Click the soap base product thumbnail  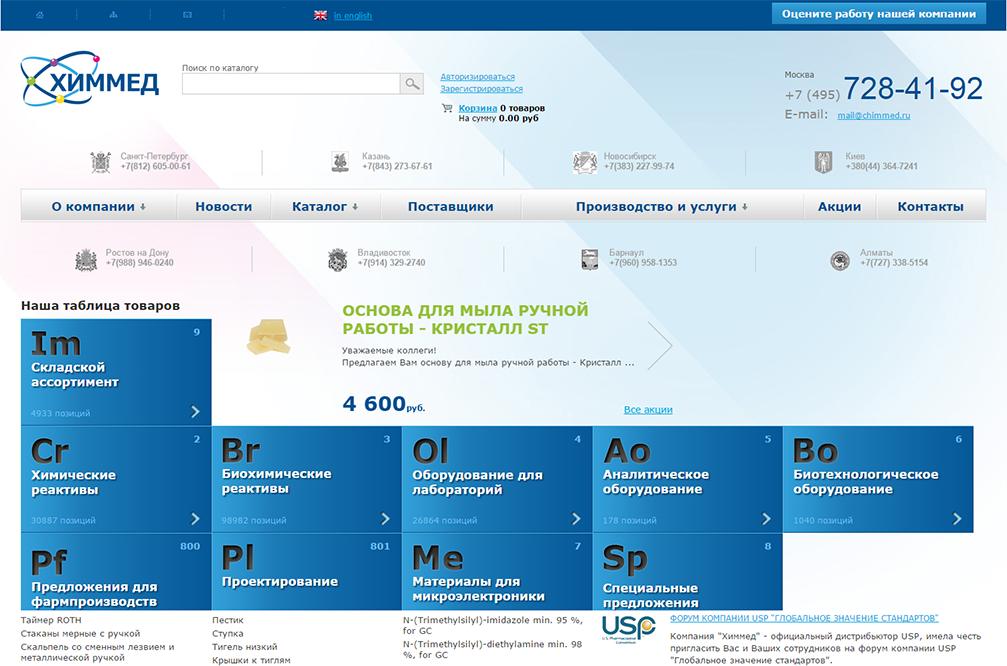coord(268,337)
